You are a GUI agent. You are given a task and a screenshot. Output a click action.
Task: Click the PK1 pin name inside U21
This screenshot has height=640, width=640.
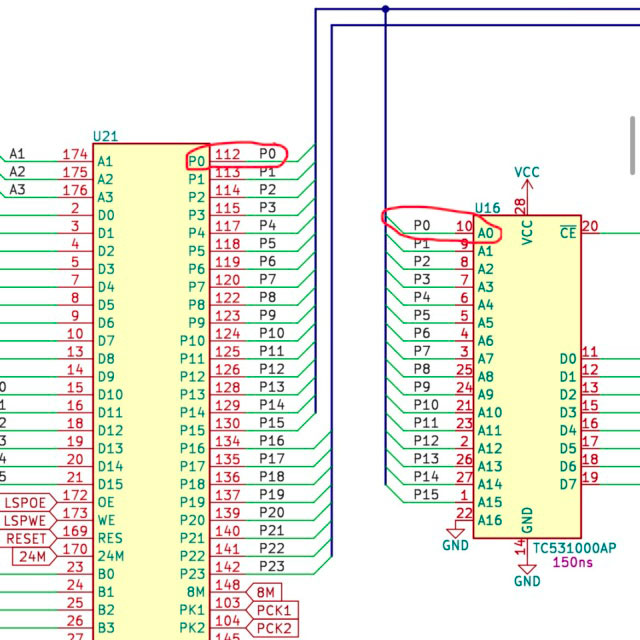(192, 610)
